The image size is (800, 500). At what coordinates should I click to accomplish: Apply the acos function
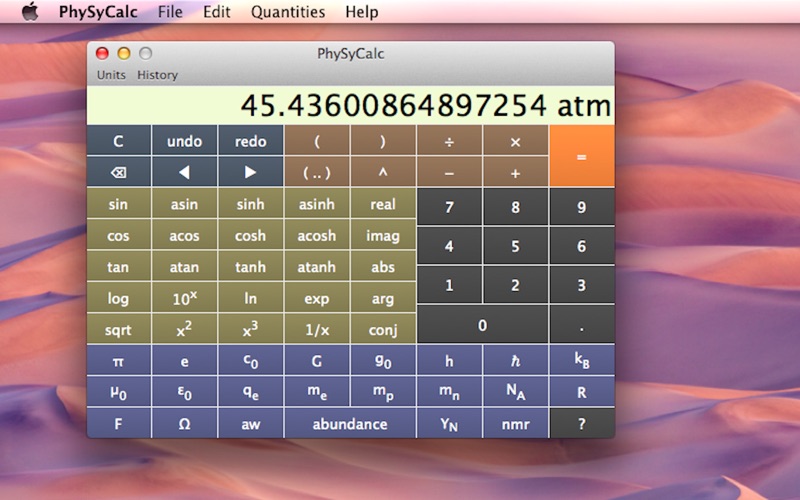pos(184,235)
